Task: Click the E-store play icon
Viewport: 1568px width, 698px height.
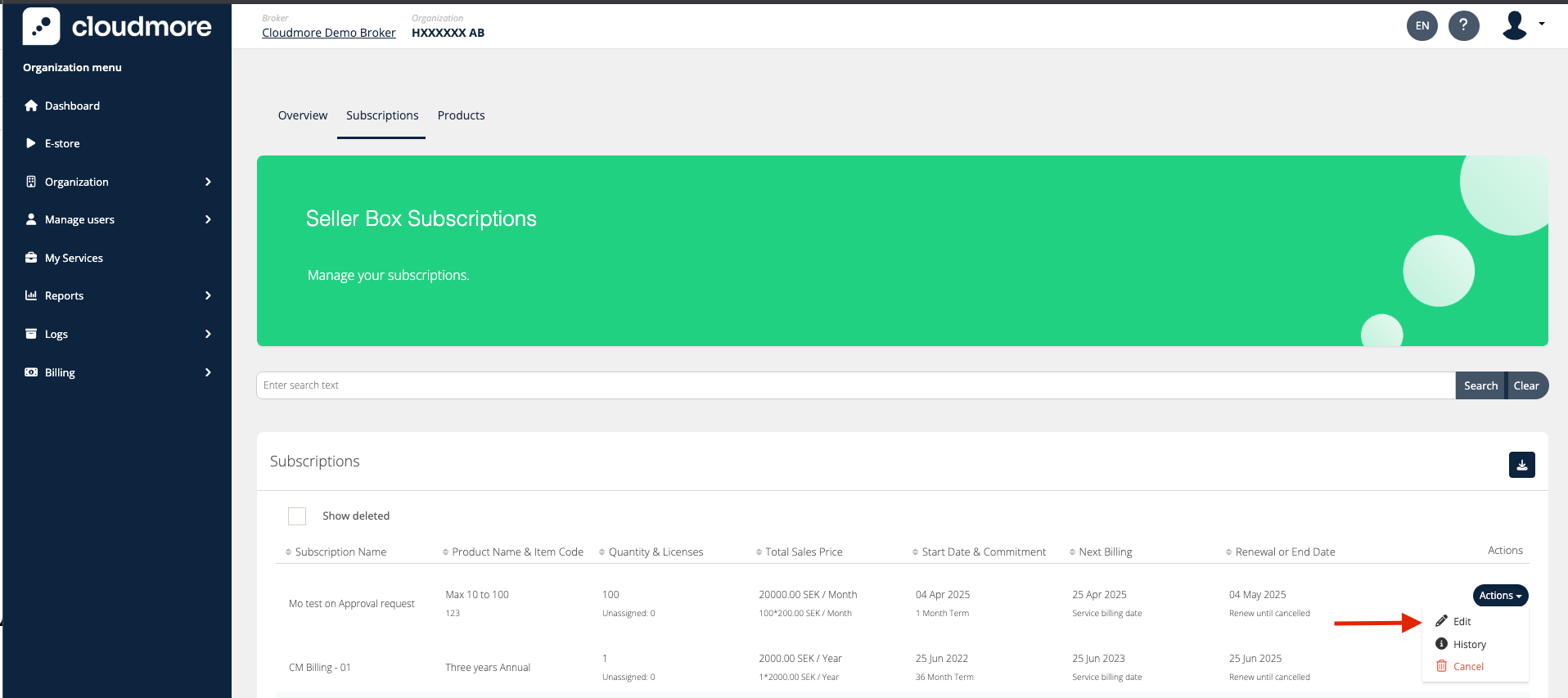Action: point(31,143)
